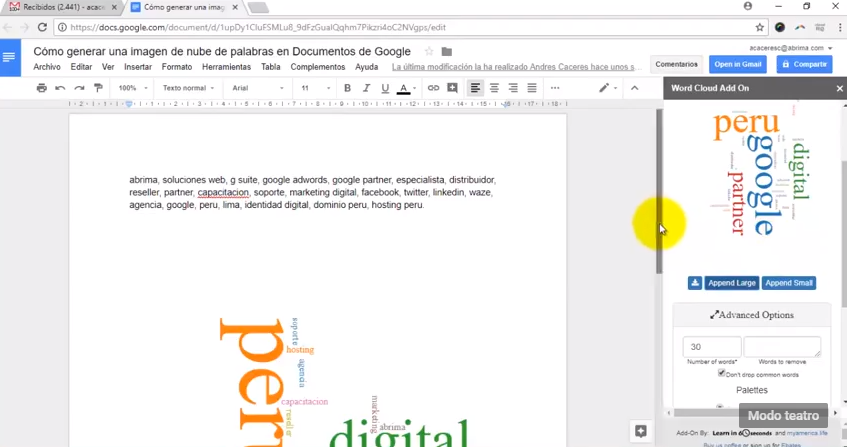Open the zoom 100% dropdown
This screenshot has height=447, width=847.
pyautogui.click(x=133, y=88)
